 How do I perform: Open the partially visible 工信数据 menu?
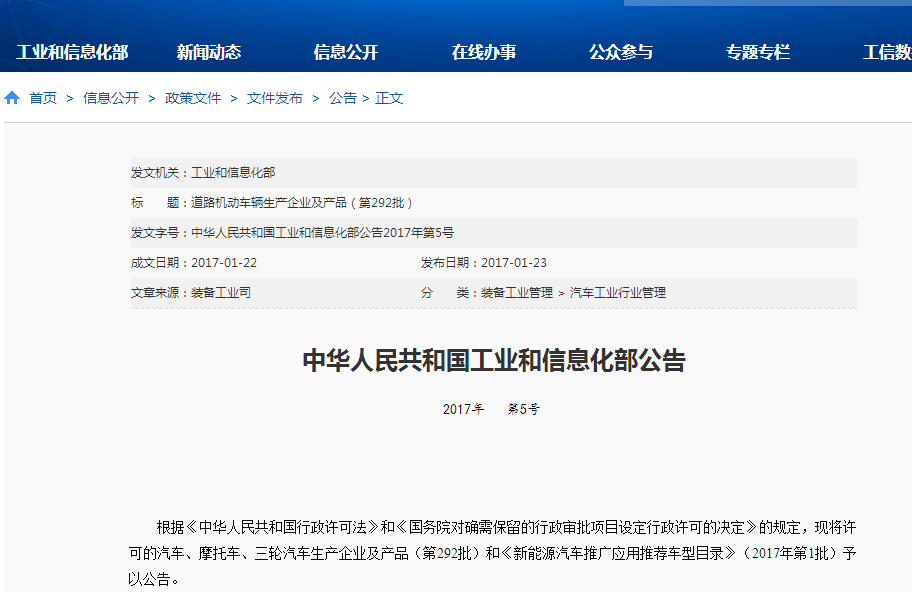[887, 51]
